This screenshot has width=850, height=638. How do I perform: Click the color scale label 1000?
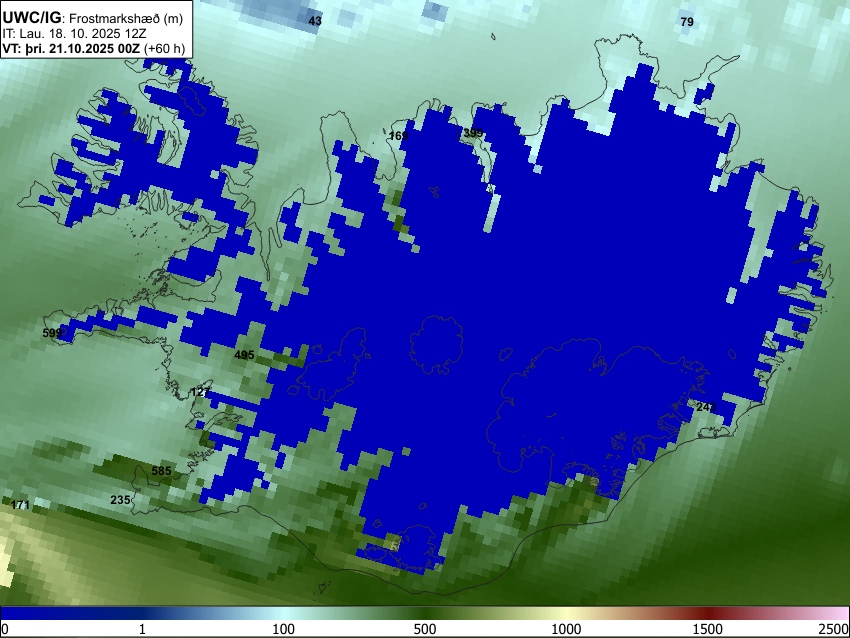pos(566,629)
